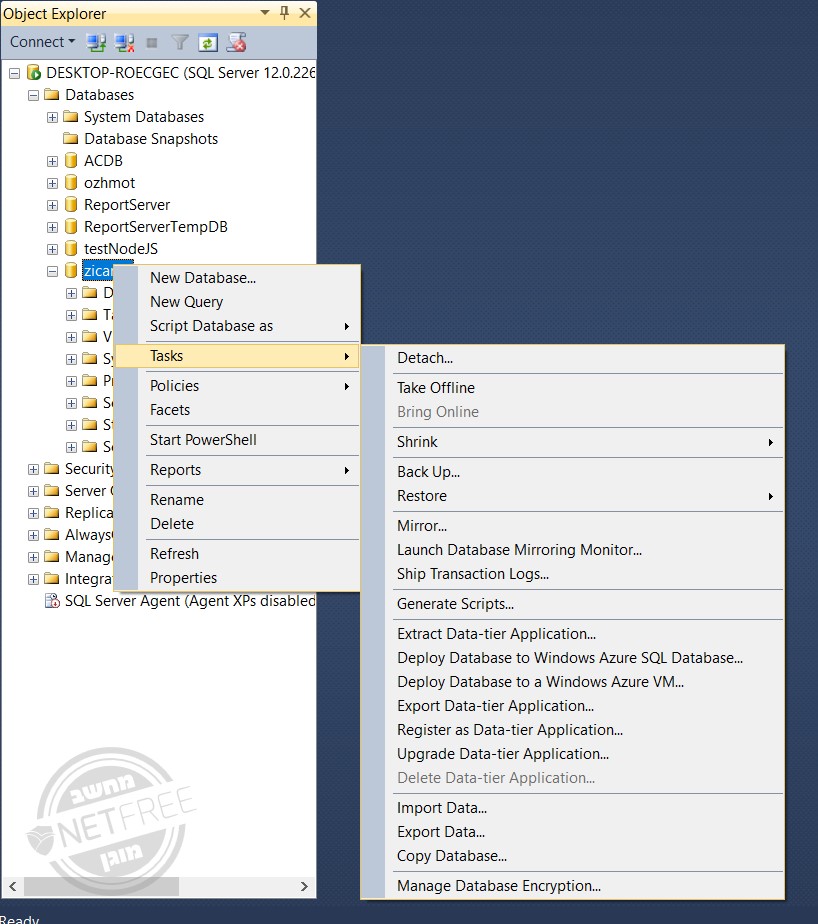818x924 pixels.
Task: Select Detach... in Tasks submenu
Action: coord(573,358)
